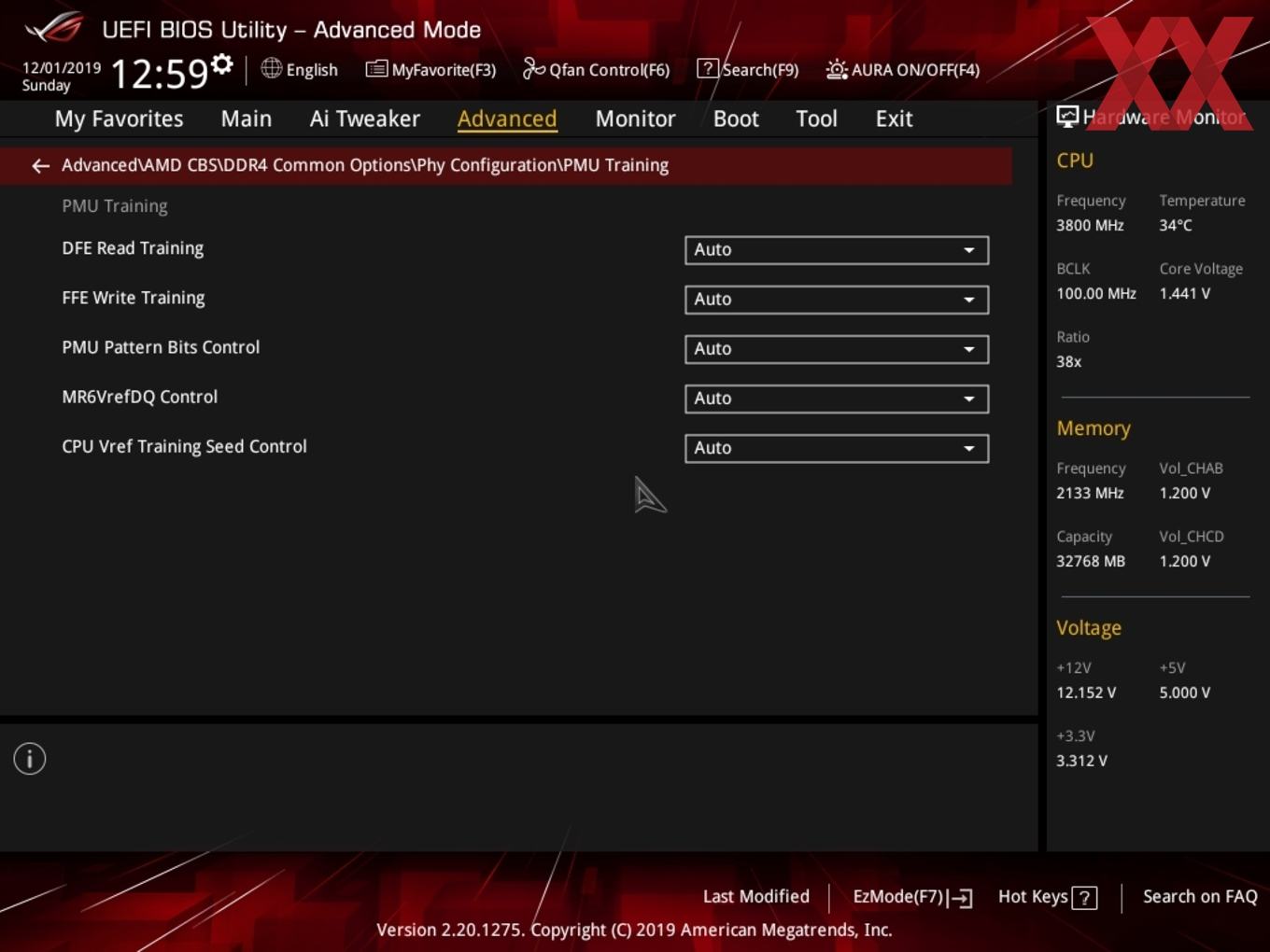Click the PMU Training section heading
Image resolution: width=1270 pixels, height=952 pixels.
point(115,206)
